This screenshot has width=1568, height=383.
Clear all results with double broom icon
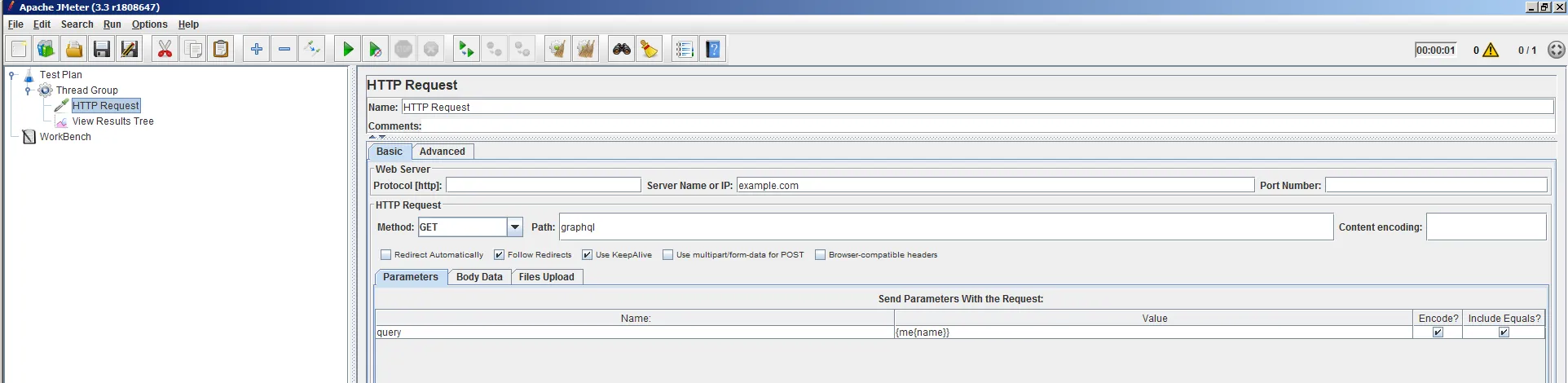coord(586,49)
